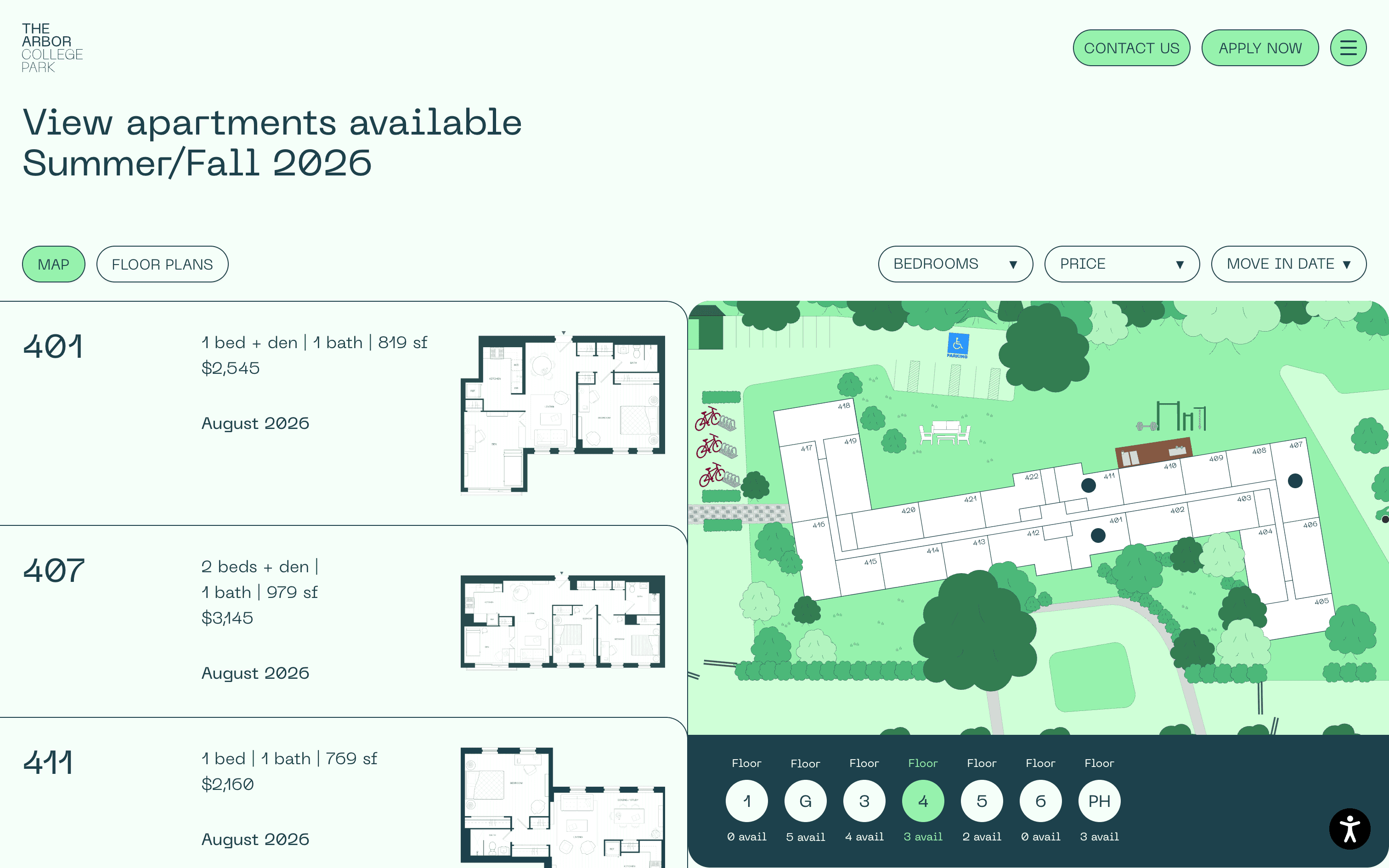Open the Move In Date dropdown

[x=1288, y=264]
